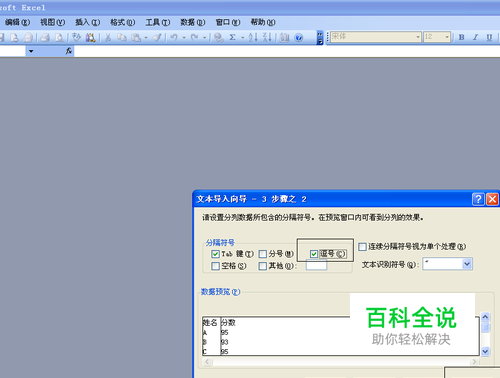Click the formula bar input
Screen dimensions: 500x378
287,51
